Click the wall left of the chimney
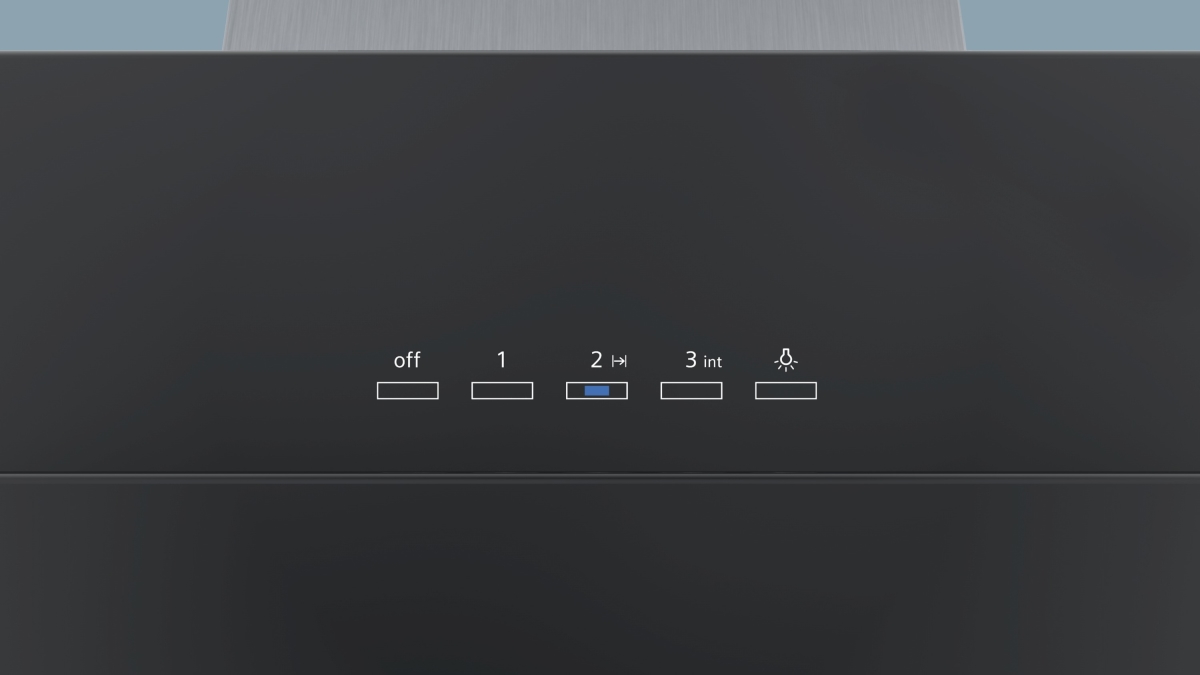Screen dimensions: 1200x675 [x=112, y=25]
